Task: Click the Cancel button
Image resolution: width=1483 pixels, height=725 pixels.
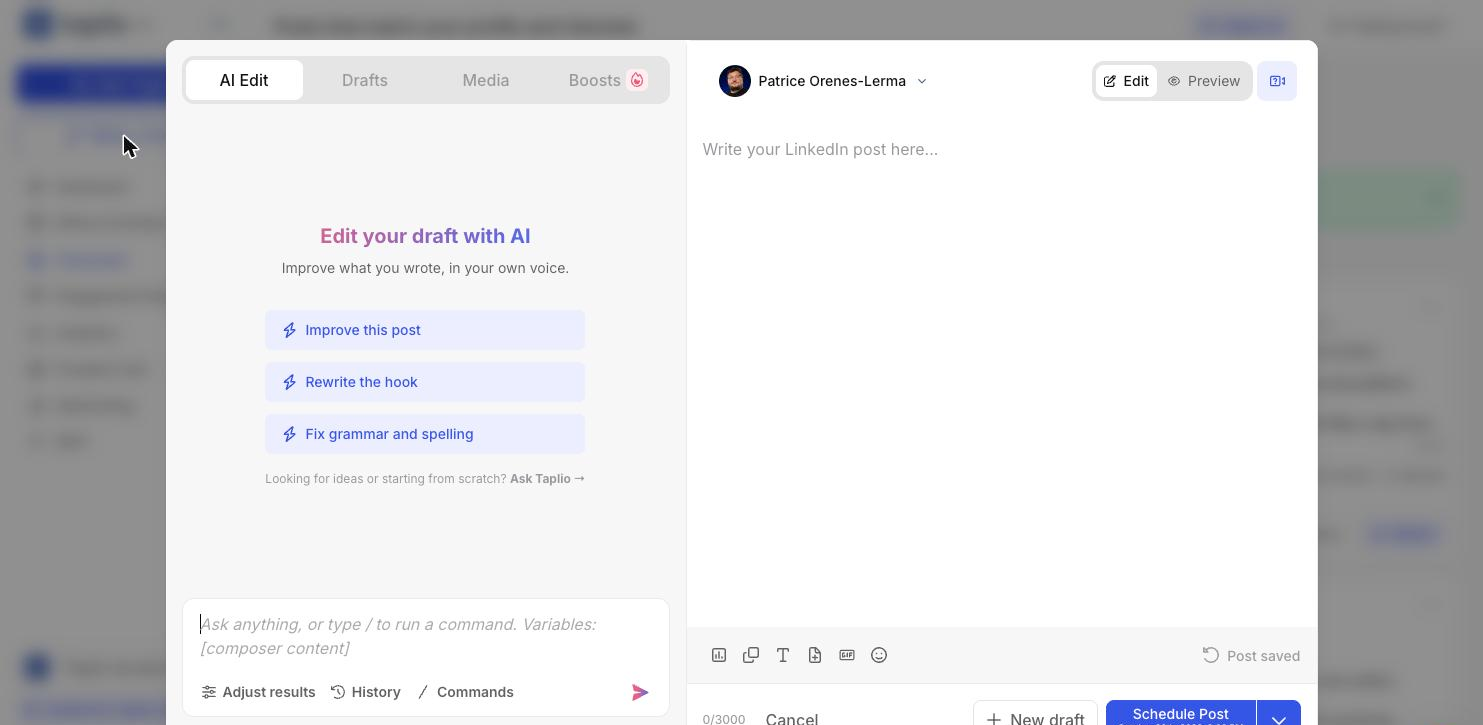Action: point(792,717)
